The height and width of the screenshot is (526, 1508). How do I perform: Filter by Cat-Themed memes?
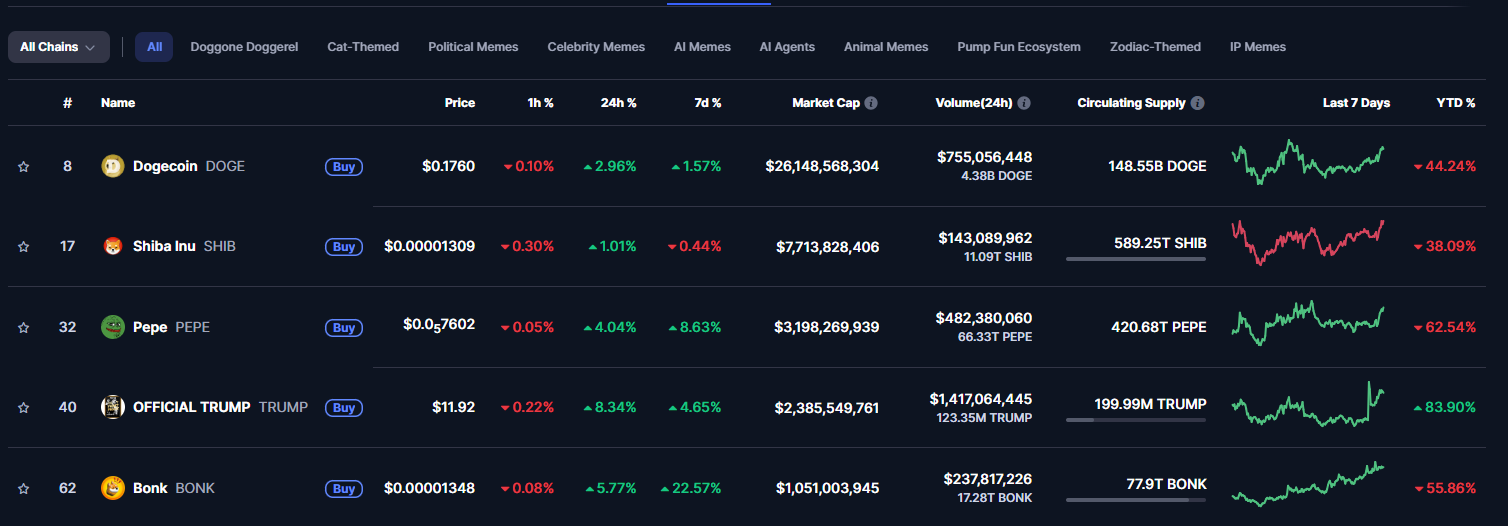click(x=363, y=47)
